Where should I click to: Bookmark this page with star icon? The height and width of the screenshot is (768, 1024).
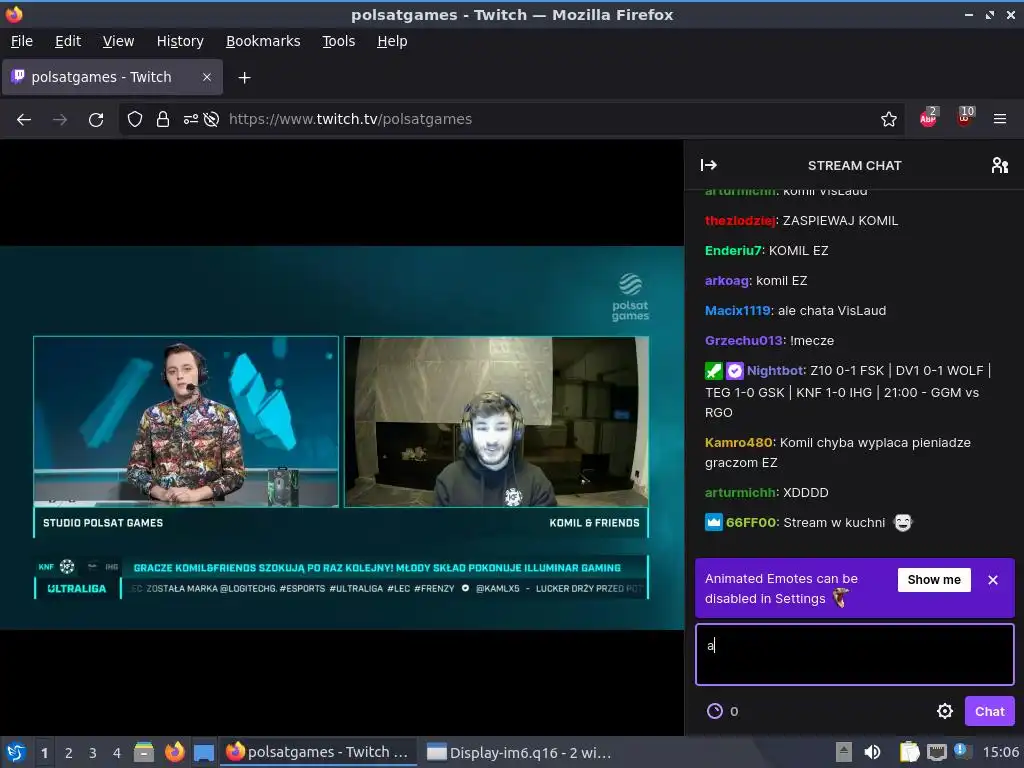pos(888,120)
